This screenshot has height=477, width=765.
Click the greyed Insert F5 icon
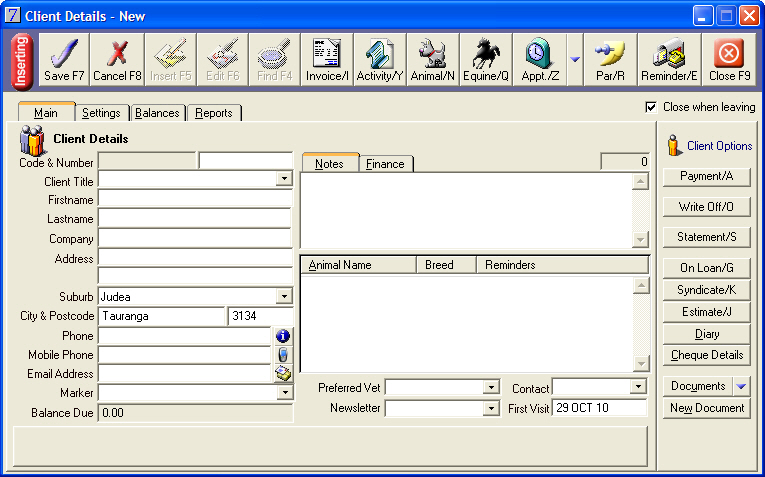[170, 60]
